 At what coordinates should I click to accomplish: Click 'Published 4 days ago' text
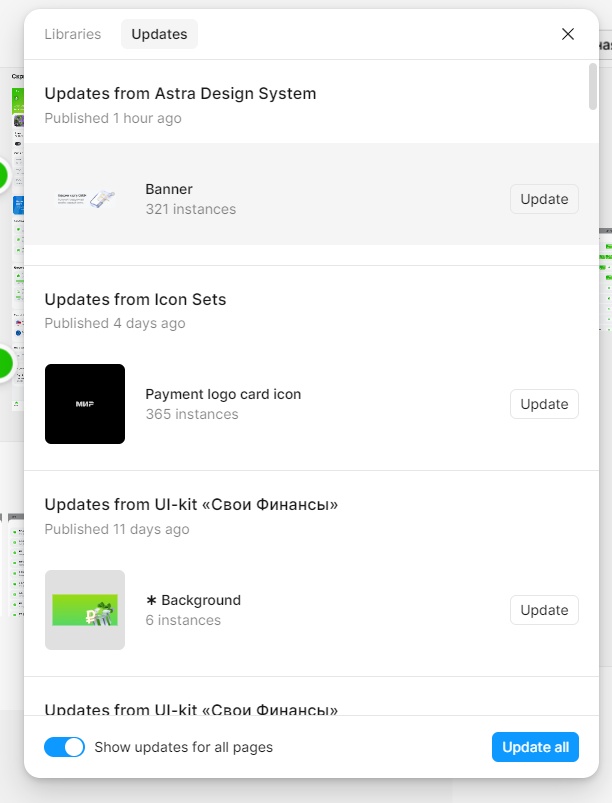[x=115, y=324]
